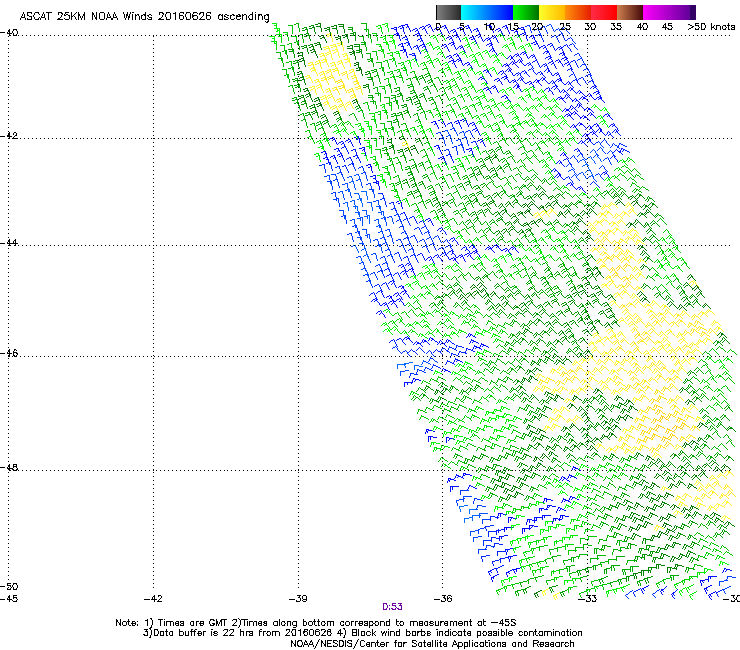The height and width of the screenshot is (650, 740).
Task: Click the -44 latitude axis label
Action: click(x=9, y=243)
